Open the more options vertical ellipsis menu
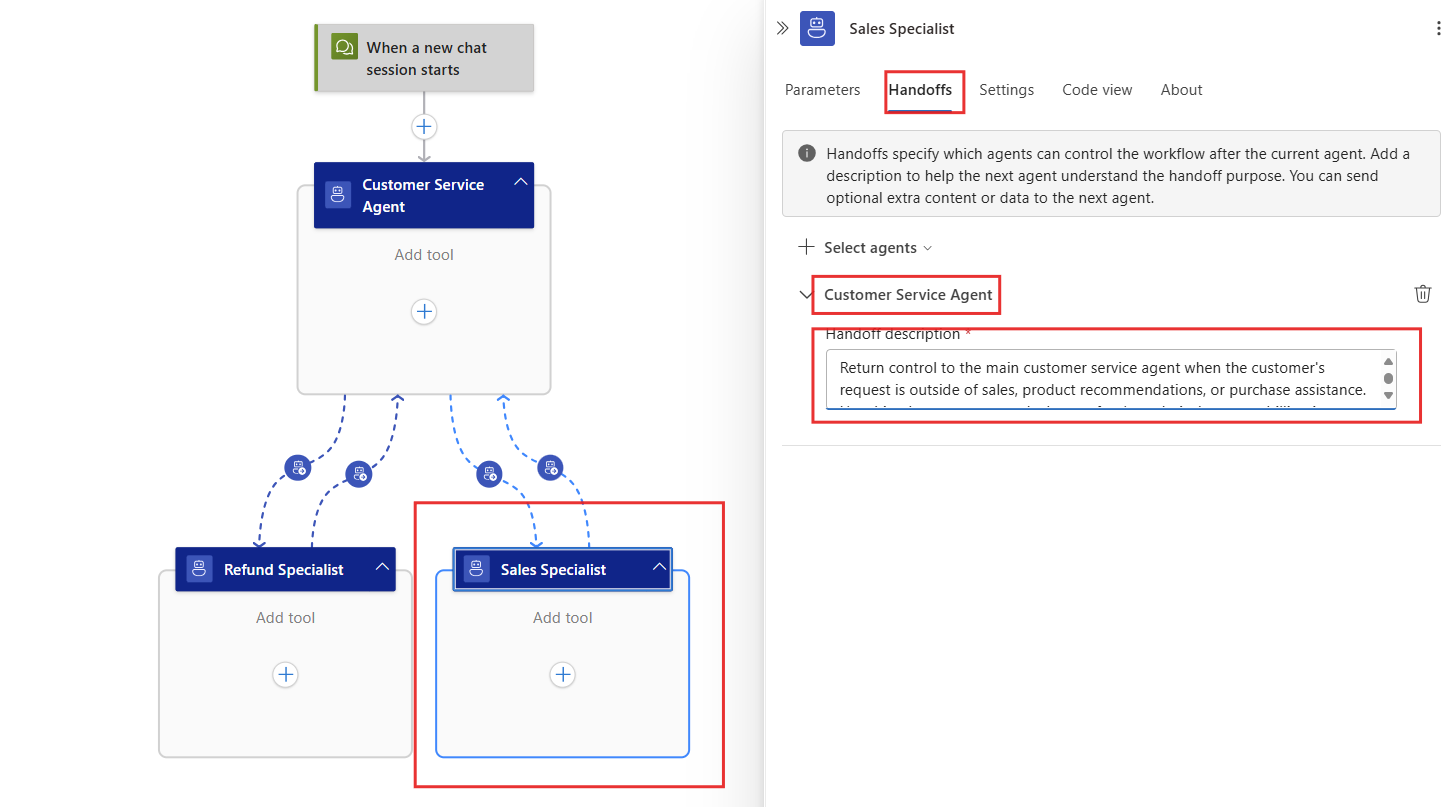Viewport: 1453px width, 807px height. coord(1438,29)
